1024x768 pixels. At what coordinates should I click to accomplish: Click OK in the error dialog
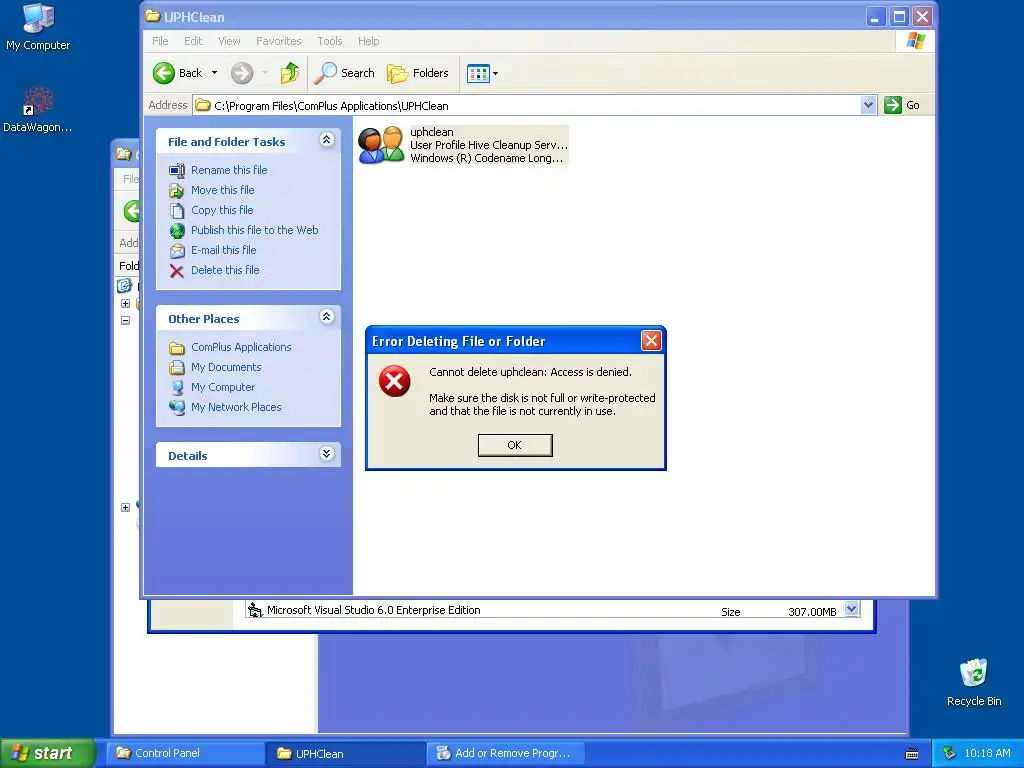pyautogui.click(x=515, y=445)
